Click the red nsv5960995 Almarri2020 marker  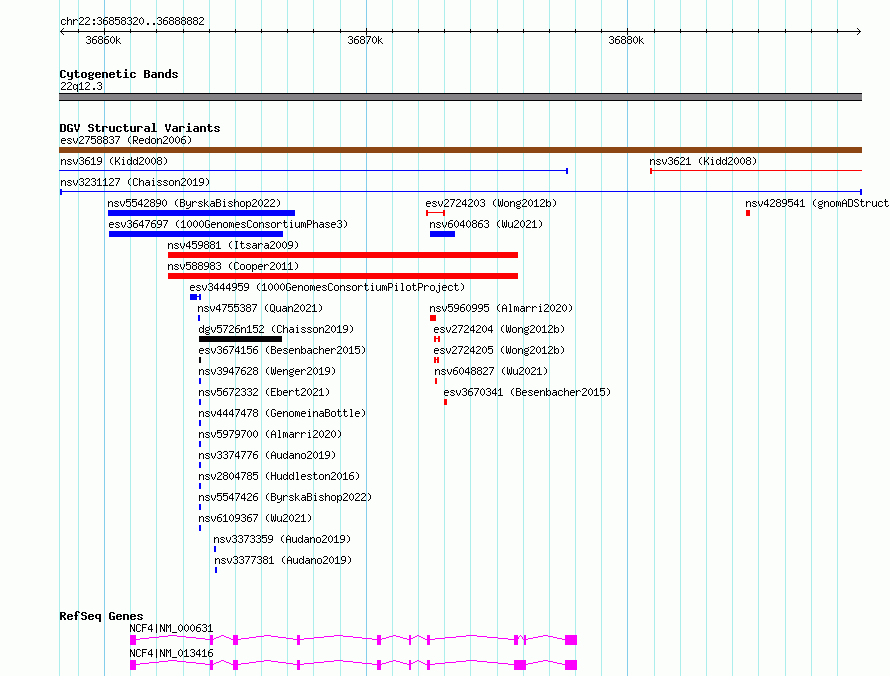(x=433, y=318)
